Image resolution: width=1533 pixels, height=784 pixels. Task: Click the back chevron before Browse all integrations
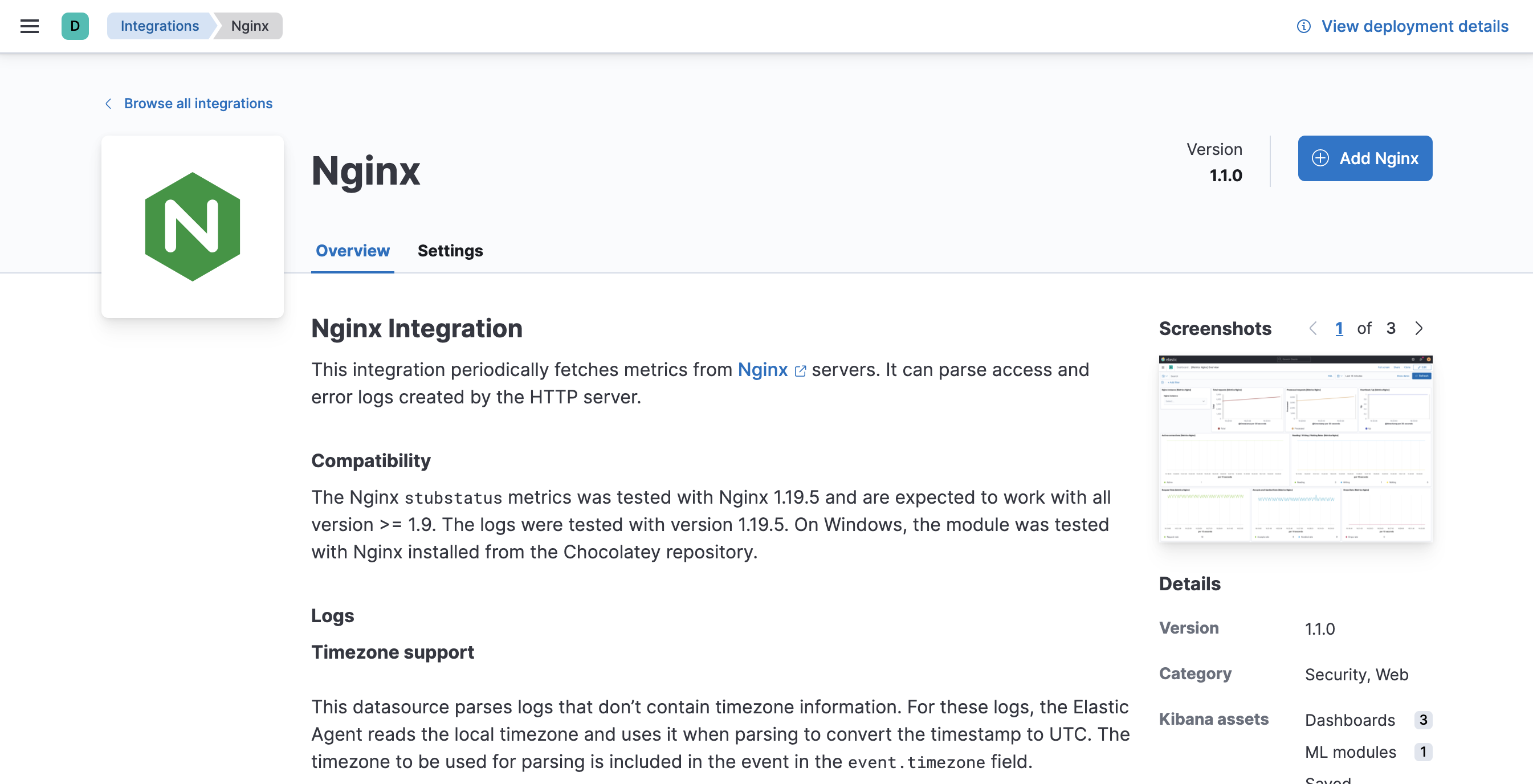pyautogui.click(x=108, y=104)
